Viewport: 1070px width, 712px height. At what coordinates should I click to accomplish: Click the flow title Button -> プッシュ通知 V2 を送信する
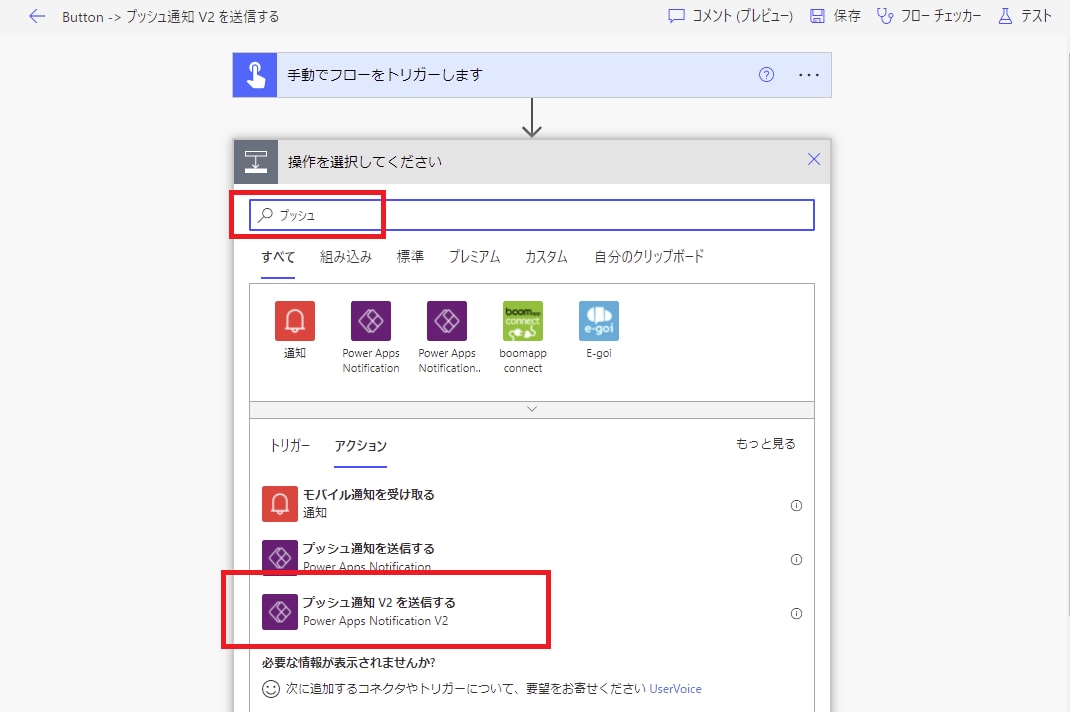coord(170,16)
